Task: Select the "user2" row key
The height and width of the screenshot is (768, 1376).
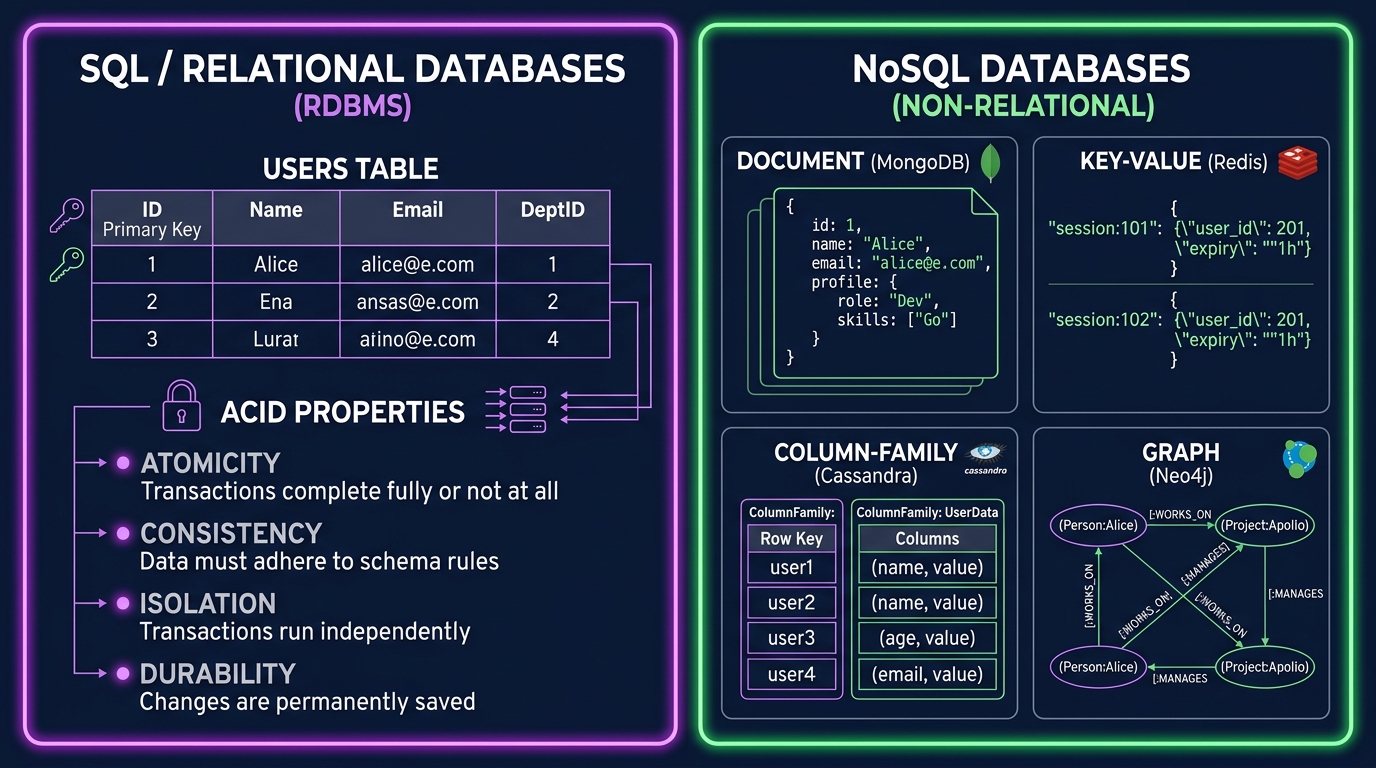Action: point(791,603)
